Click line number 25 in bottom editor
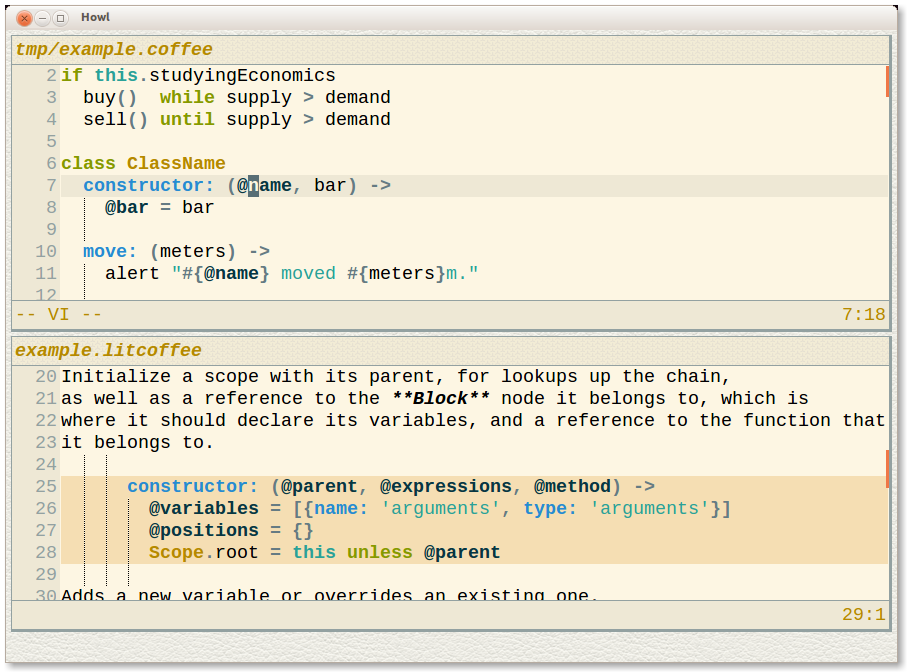 46,486
